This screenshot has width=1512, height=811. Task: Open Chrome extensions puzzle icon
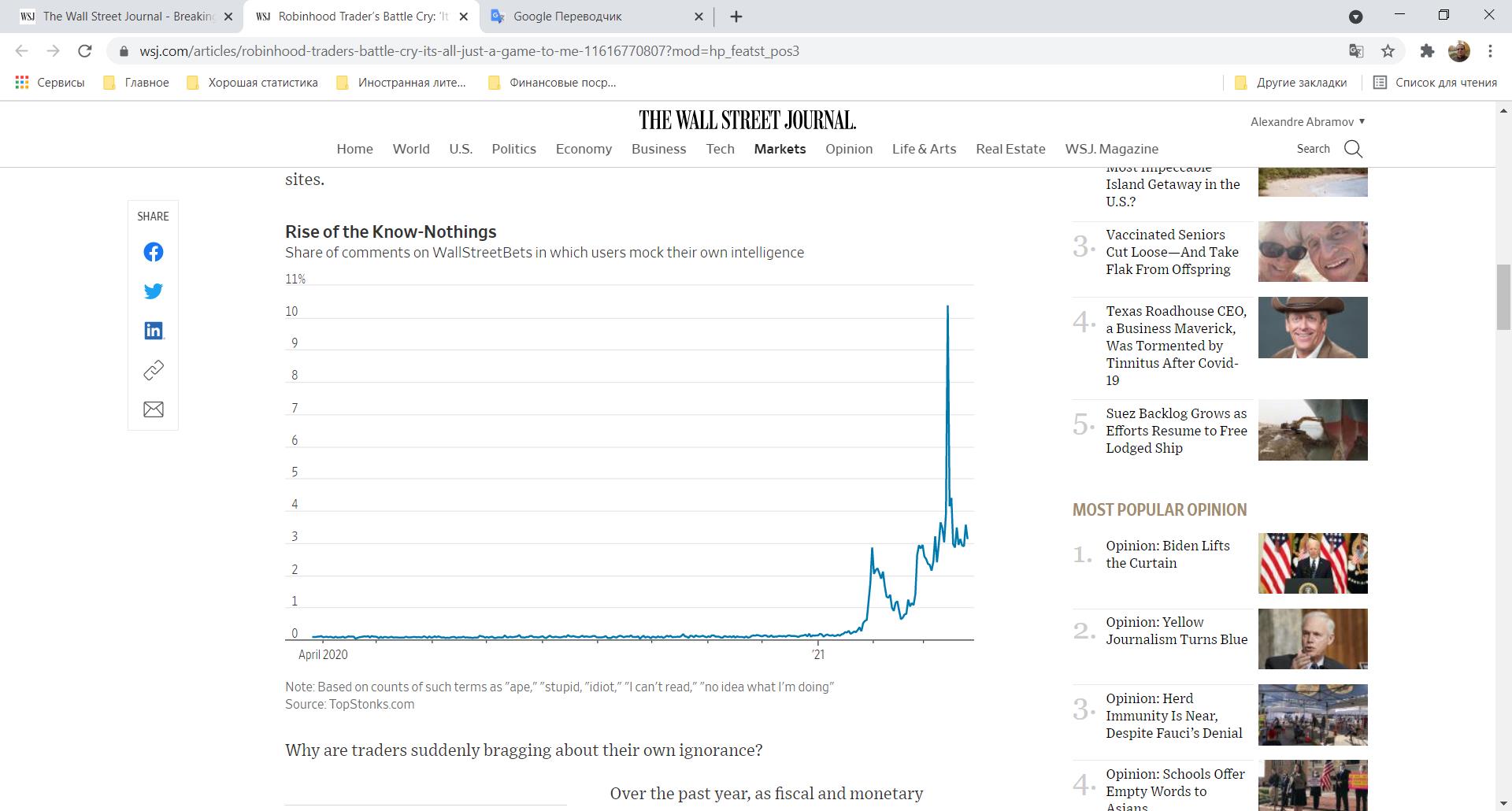(x=1427, y=50)
